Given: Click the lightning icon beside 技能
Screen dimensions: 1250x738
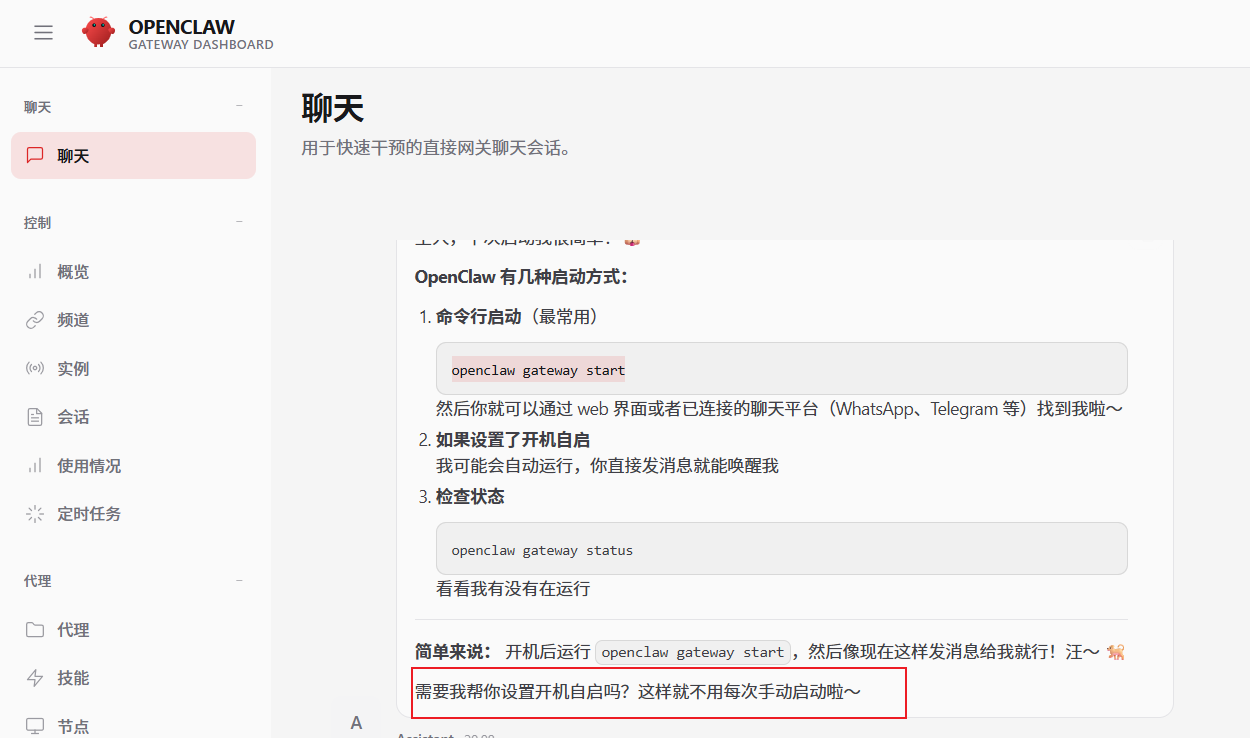Looking at the screenshot, I should pyautogui.click(x=35, y=678).
